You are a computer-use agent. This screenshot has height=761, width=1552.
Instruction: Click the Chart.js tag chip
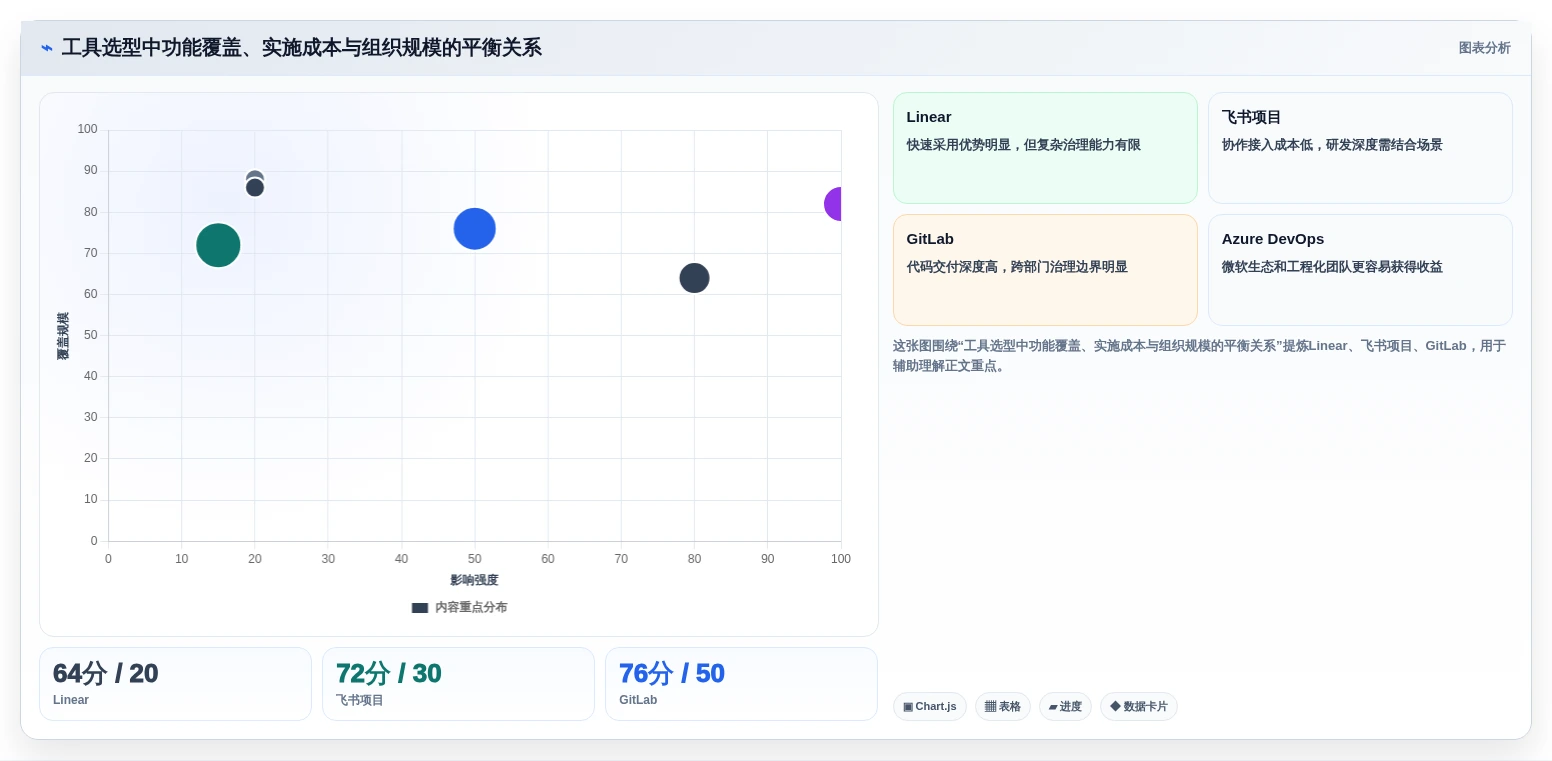coord(929,706)
